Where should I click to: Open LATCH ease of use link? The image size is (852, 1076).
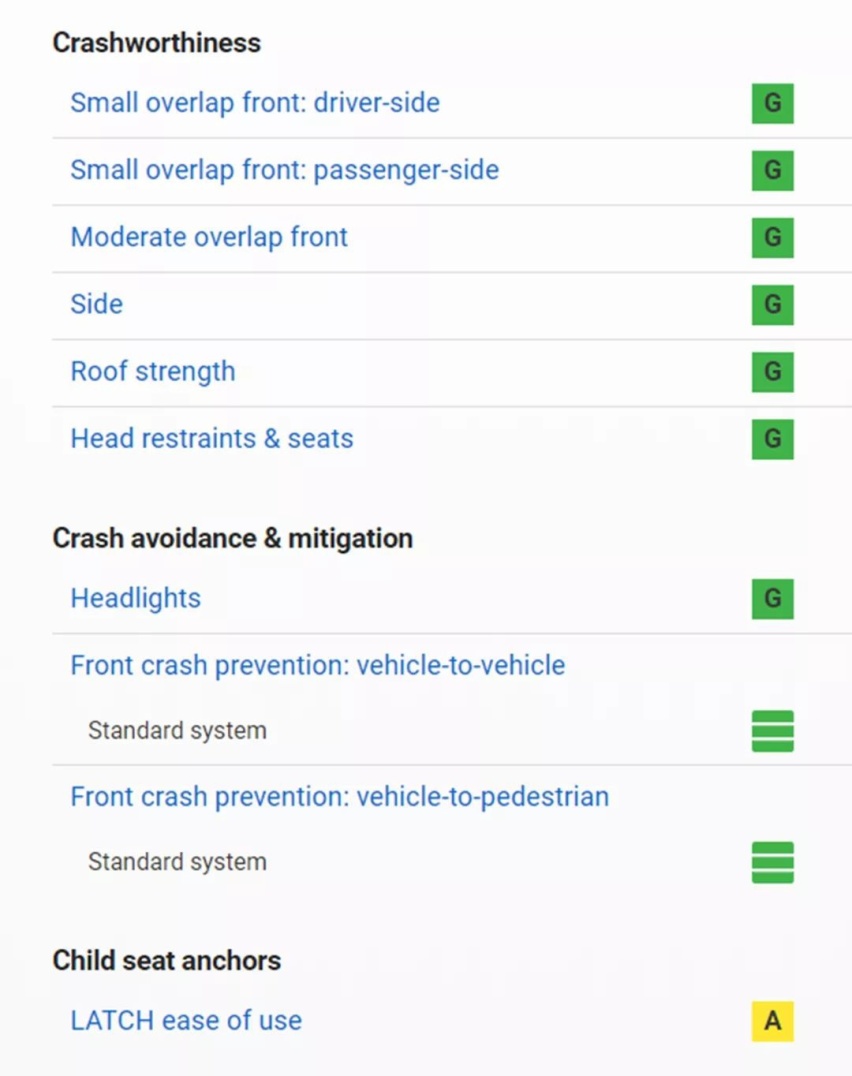pyautogui.click(x=186, y=1020)
